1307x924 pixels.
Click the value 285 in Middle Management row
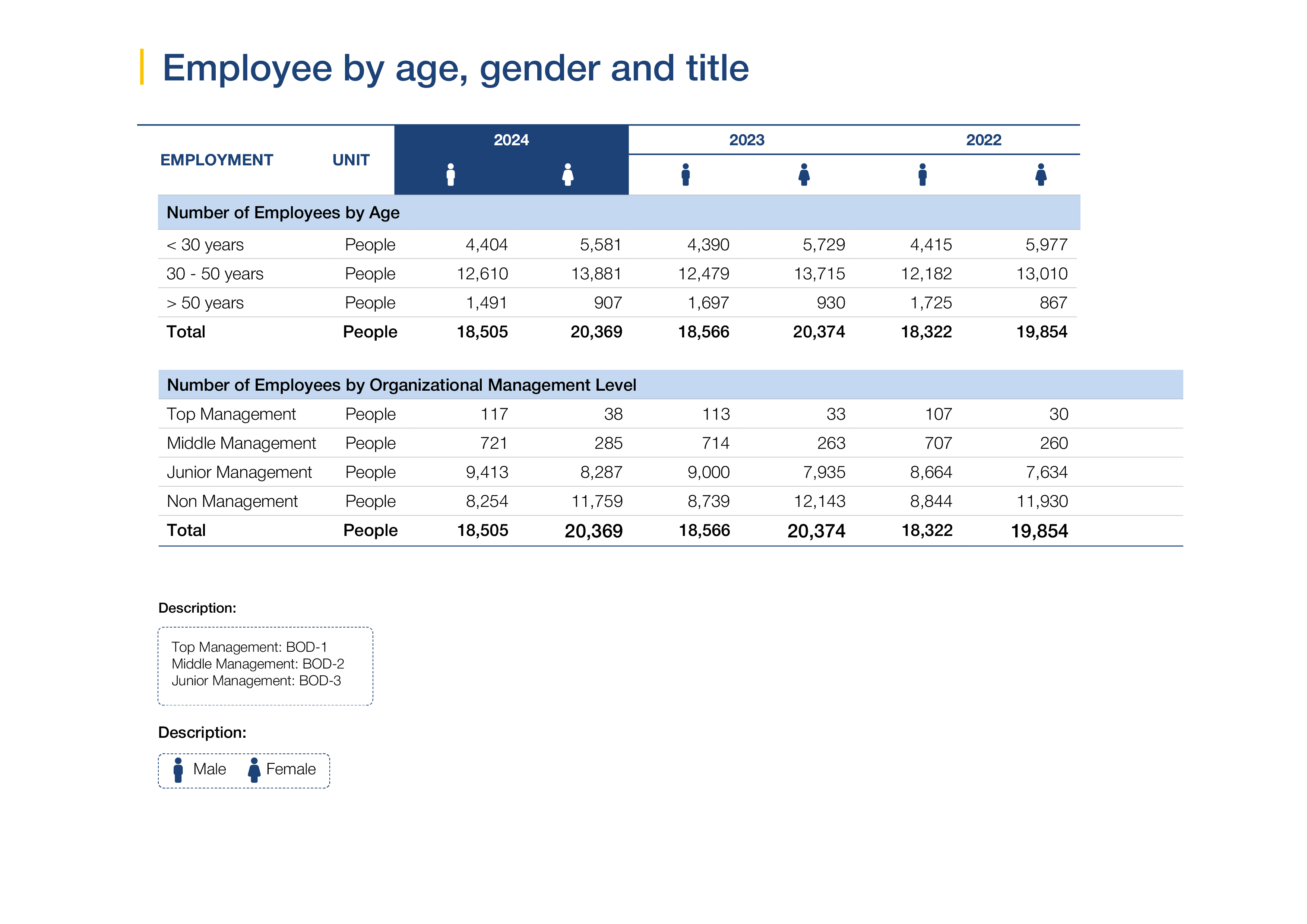(608, 443)
